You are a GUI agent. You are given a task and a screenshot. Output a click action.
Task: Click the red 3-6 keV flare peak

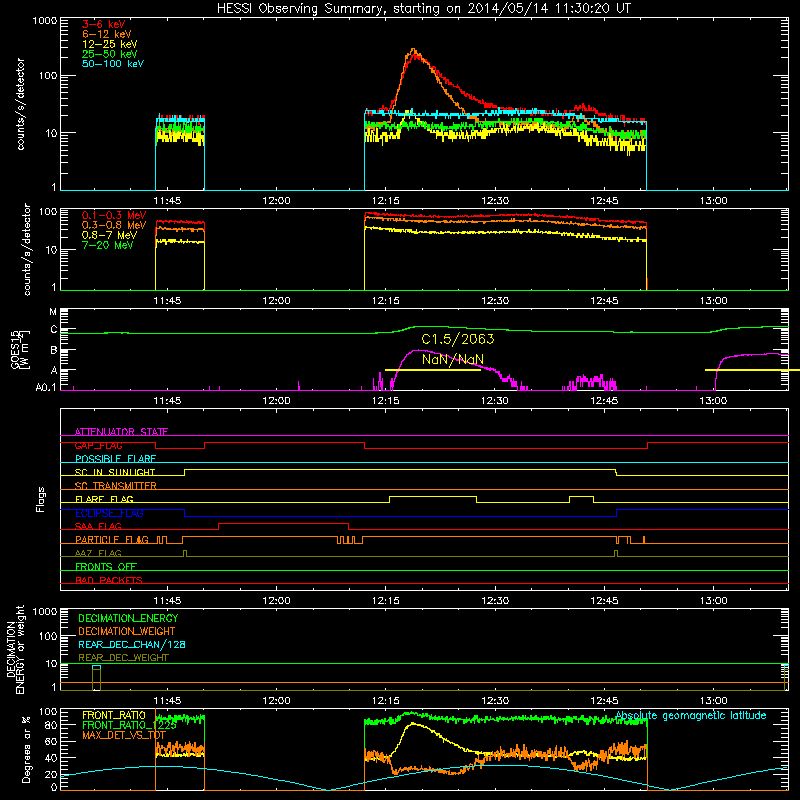tap(418, 55)
